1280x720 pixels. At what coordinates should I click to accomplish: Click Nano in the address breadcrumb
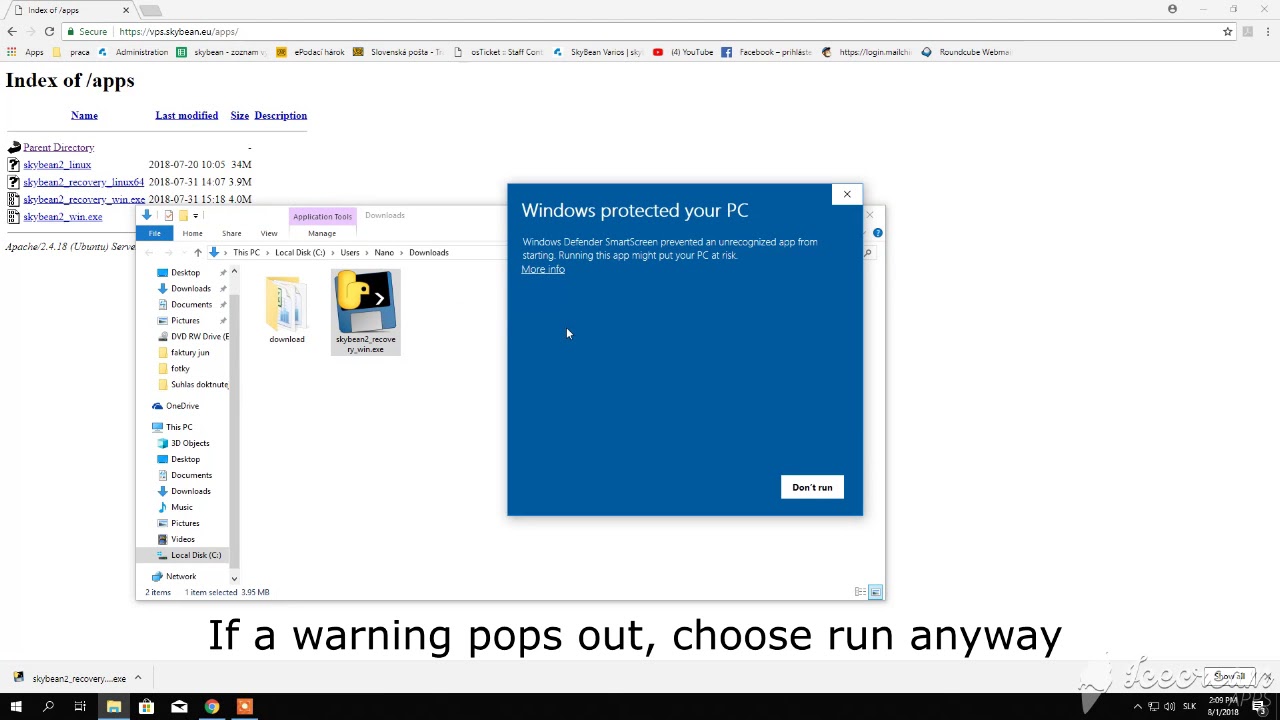[x=384, y=253]
